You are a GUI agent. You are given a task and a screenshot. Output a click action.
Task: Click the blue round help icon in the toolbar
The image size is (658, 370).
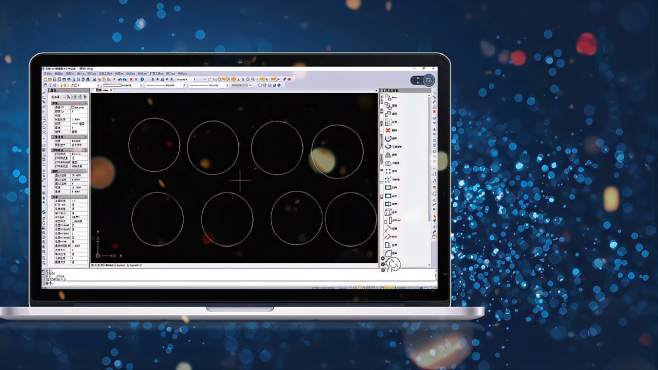(x=142, y=79)
